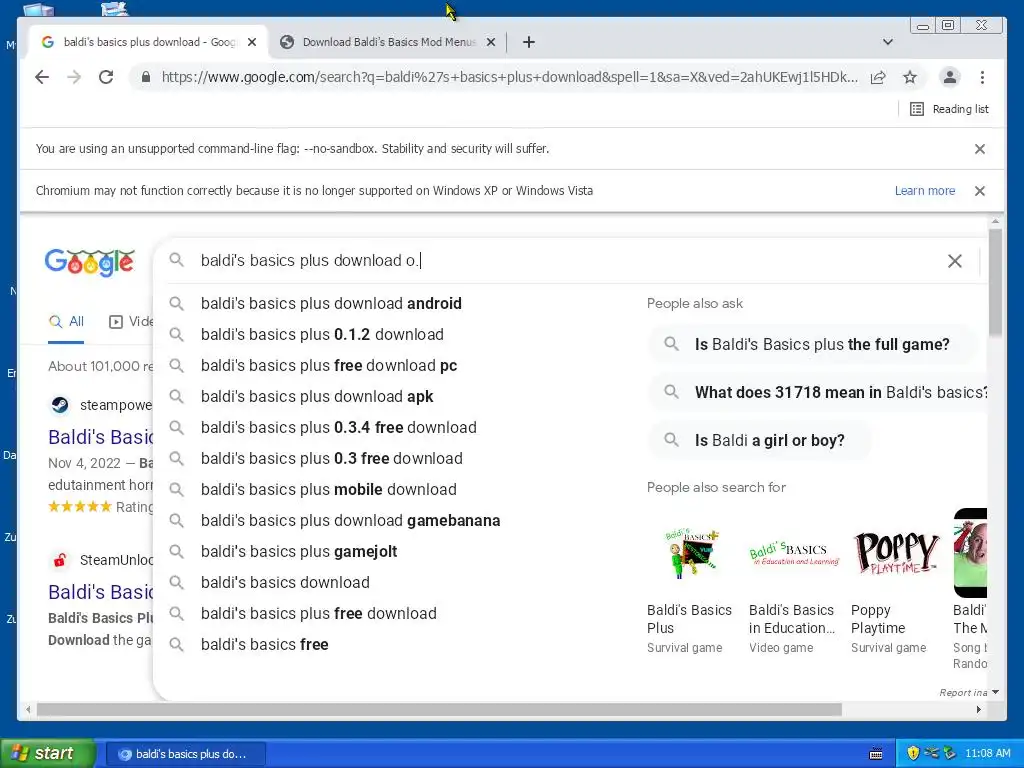Expand the tab search chevron
The width and height of the screenshot is (1024, 768).
(x=888, y=42)
